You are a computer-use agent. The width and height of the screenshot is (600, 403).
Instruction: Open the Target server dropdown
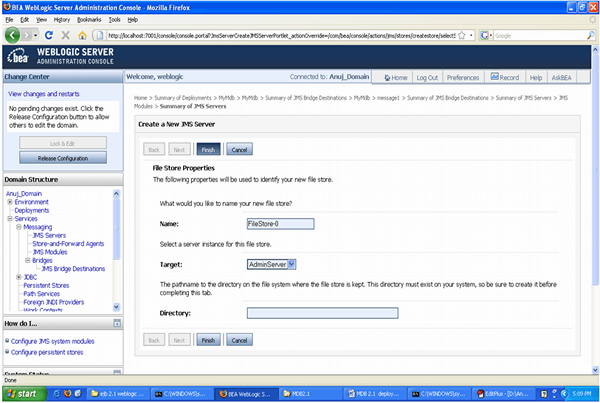(x=291, y=264)
